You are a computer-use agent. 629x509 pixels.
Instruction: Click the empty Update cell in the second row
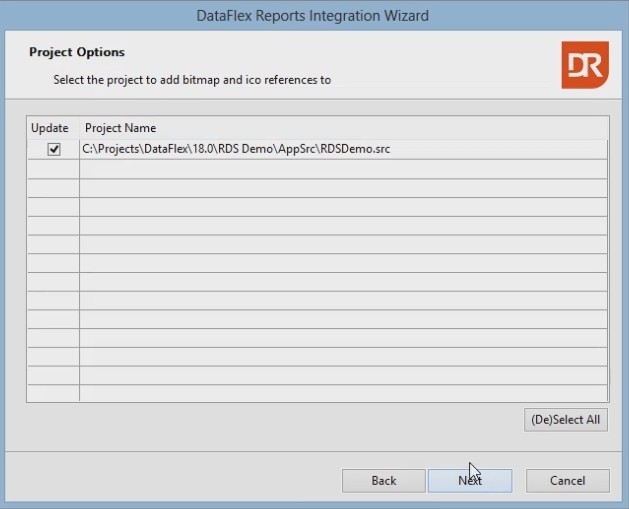pyautogui.click(x=53, y=169)
